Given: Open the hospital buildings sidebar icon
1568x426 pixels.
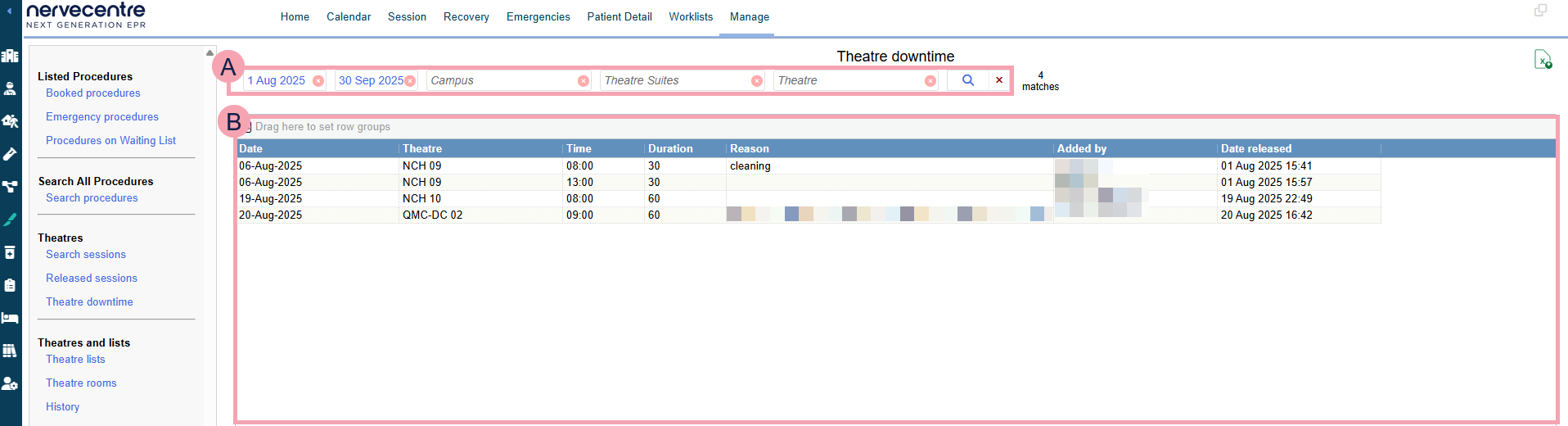Looking at the screenshot, I should click(10, 56).
